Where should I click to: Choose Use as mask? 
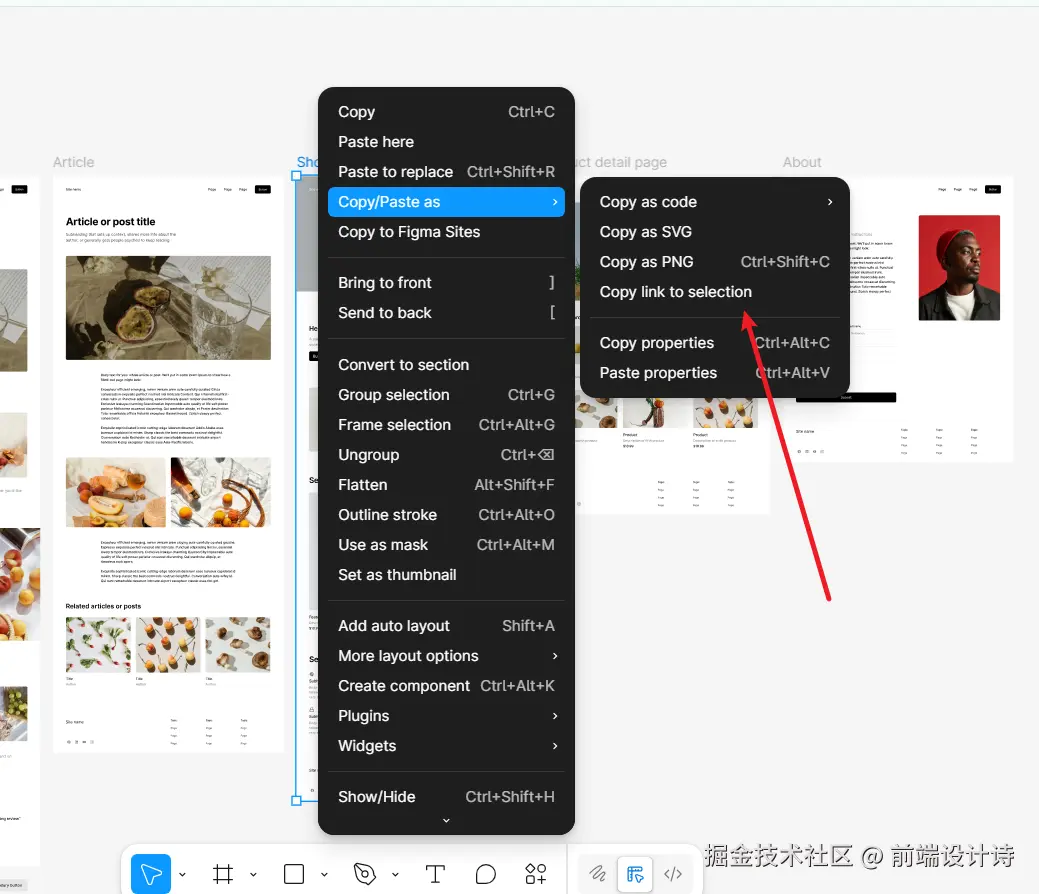tap(446, 545)
